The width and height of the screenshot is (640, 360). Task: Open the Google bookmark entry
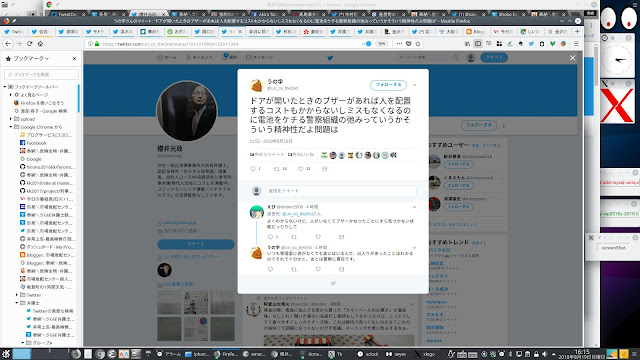pos(31,159)
